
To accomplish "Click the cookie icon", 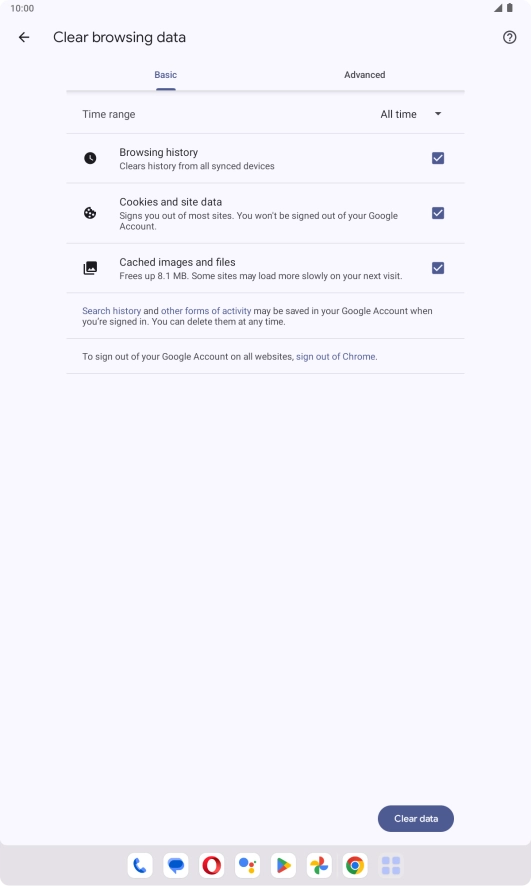I will coord(90,213).
